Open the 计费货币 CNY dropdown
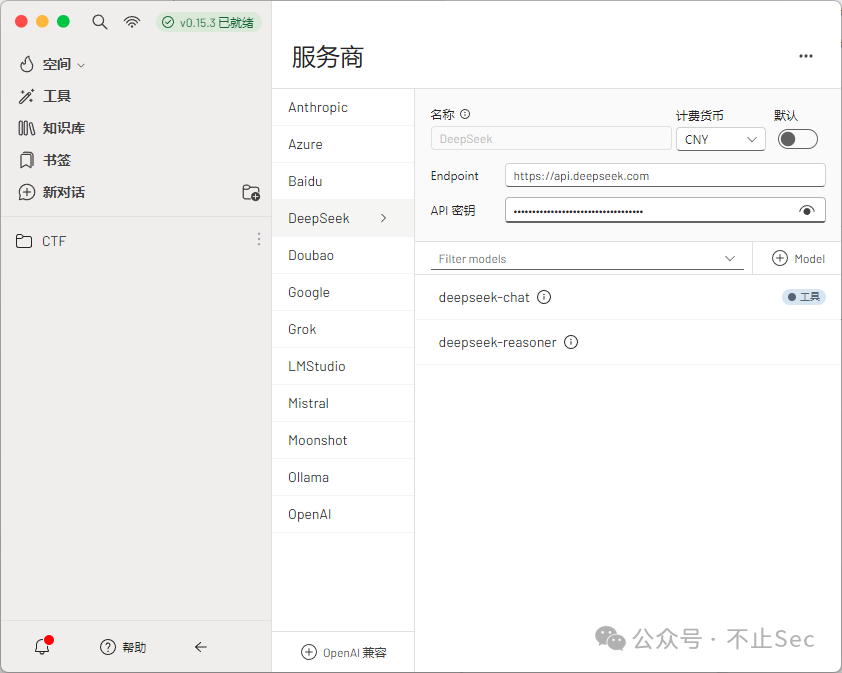This screenshot has height=673, width=842. tap(720, 139)
